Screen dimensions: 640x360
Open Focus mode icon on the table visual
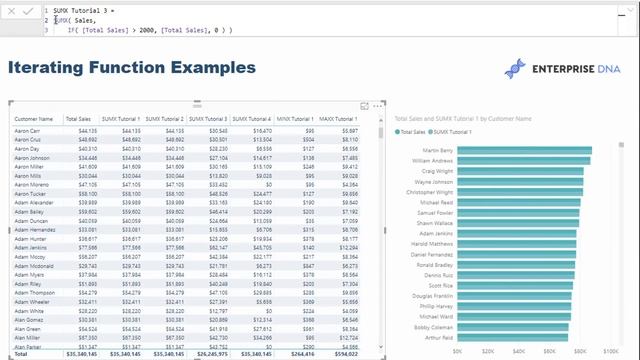pyautogui.click(x=364, y=107)
